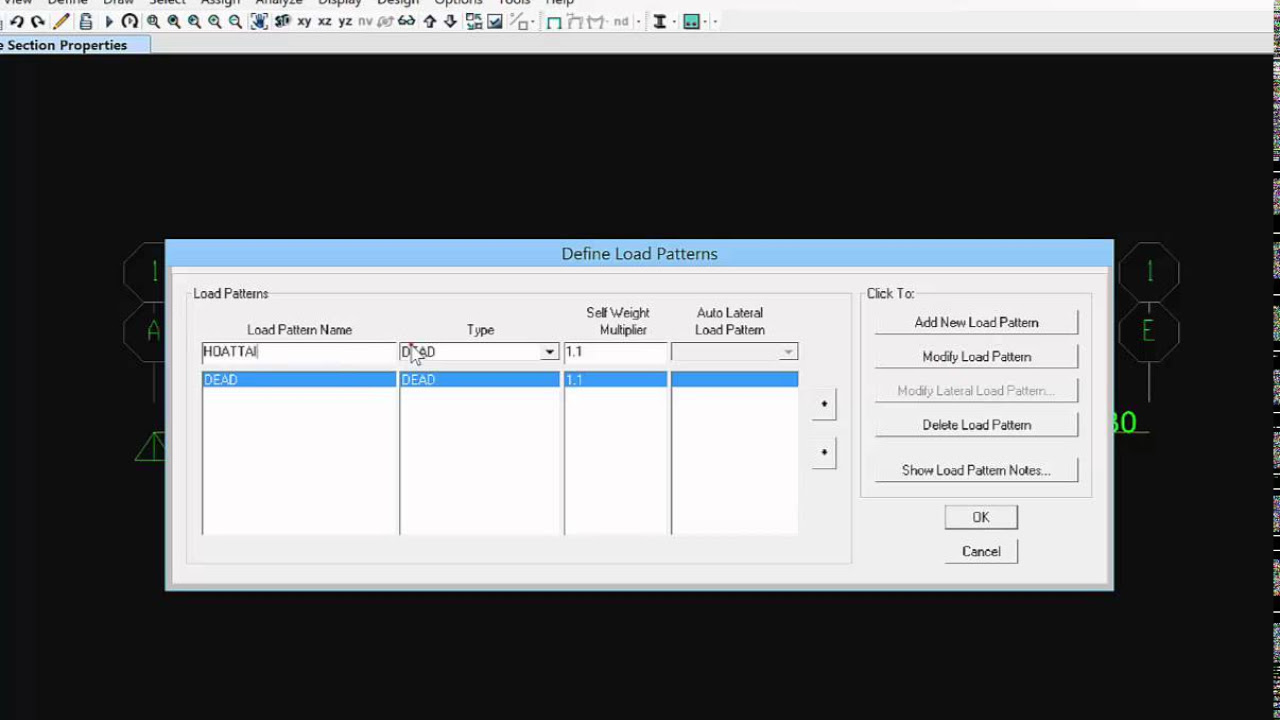
Task: Click the Self Weight Multiplier input field
Action: [x=615, y=352]
